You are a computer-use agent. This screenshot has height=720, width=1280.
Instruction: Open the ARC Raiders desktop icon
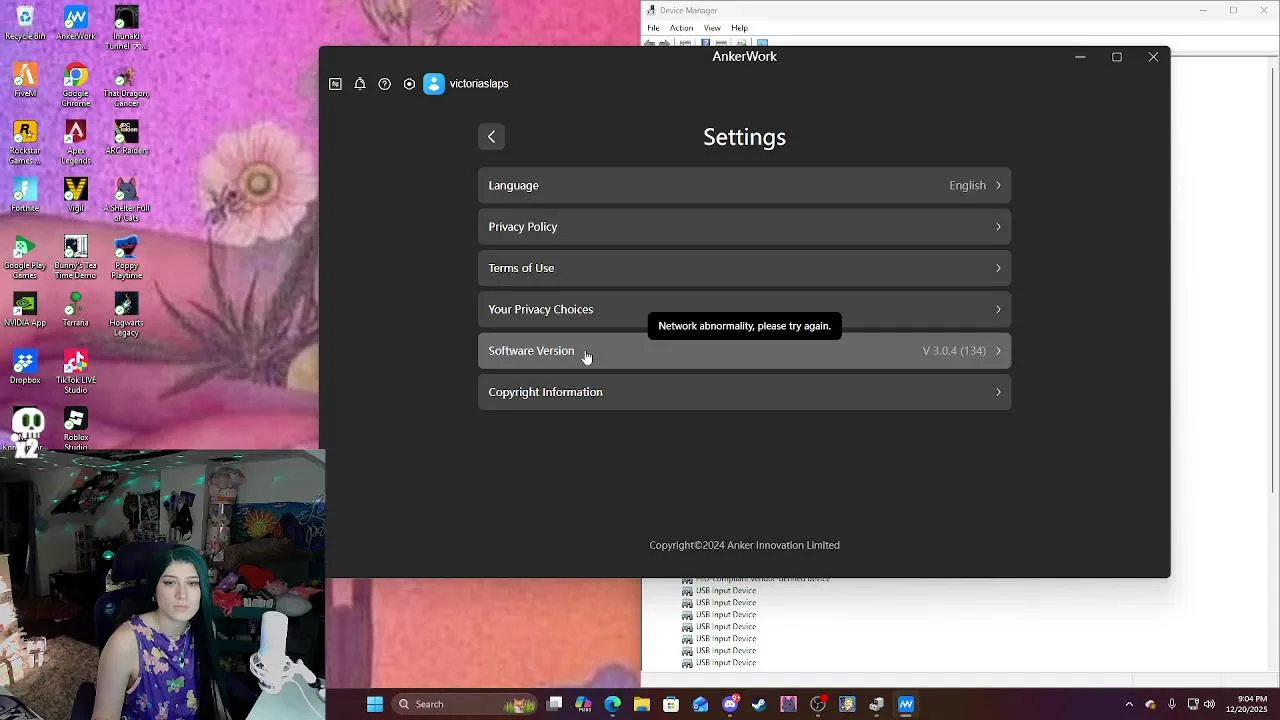click(x=126, y=138)
